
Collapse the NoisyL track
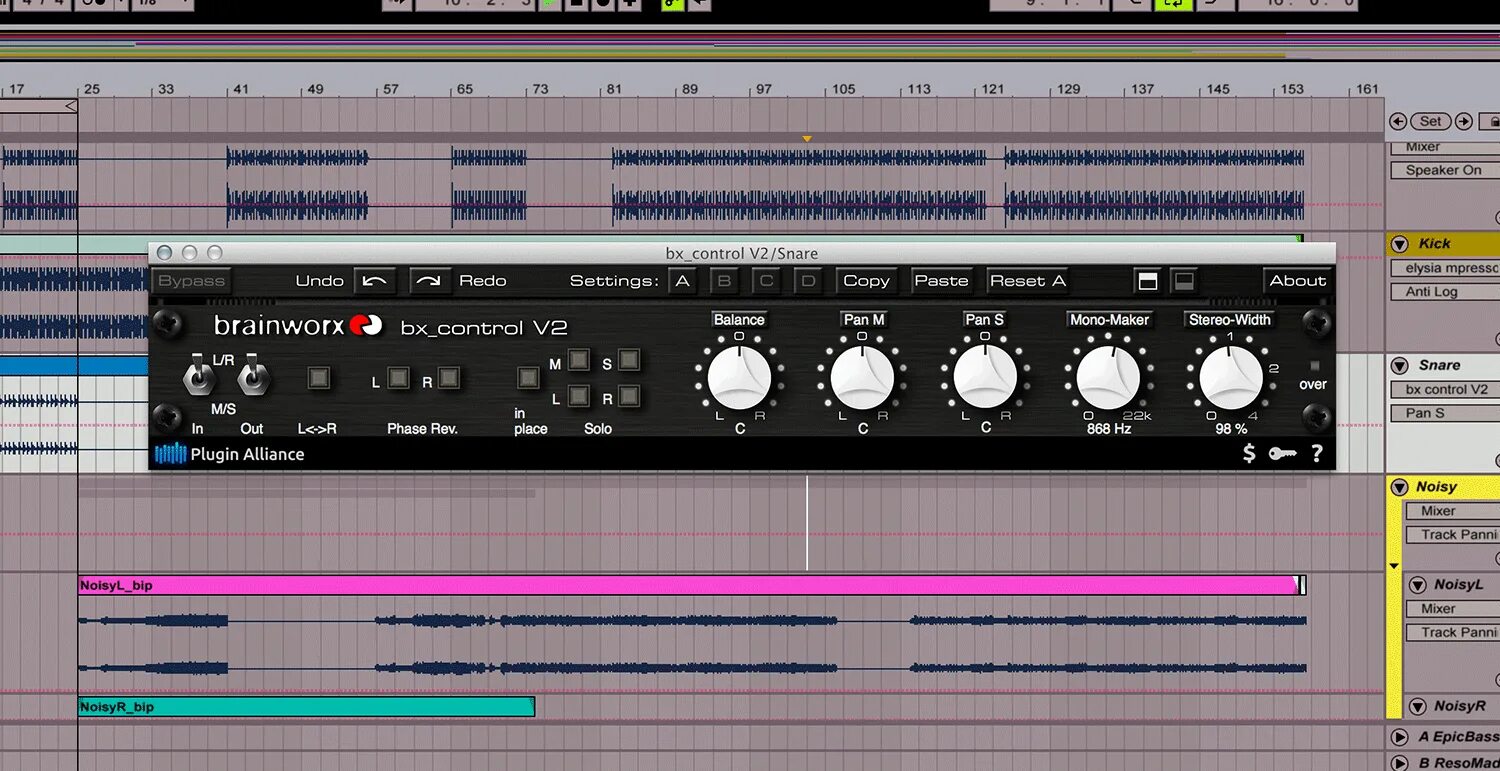coord(1417,584)
